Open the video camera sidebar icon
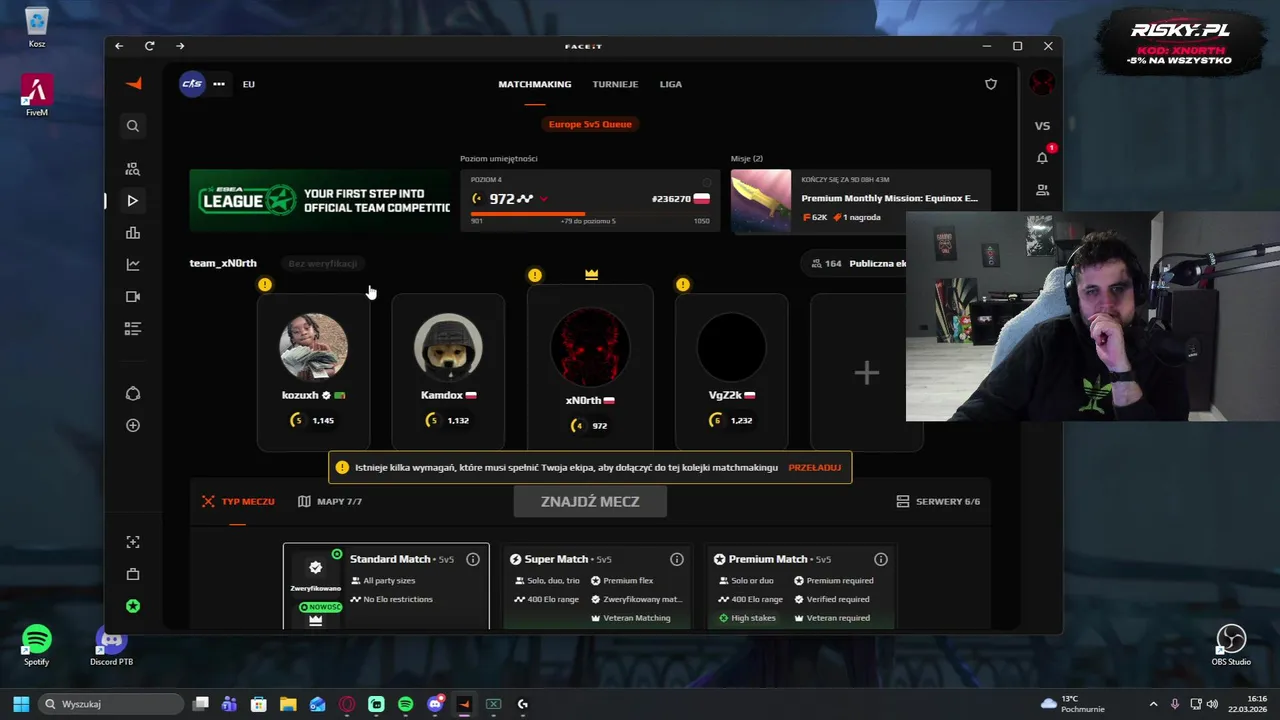This screenshot has width=1280, height=720. tap(133, 297)
